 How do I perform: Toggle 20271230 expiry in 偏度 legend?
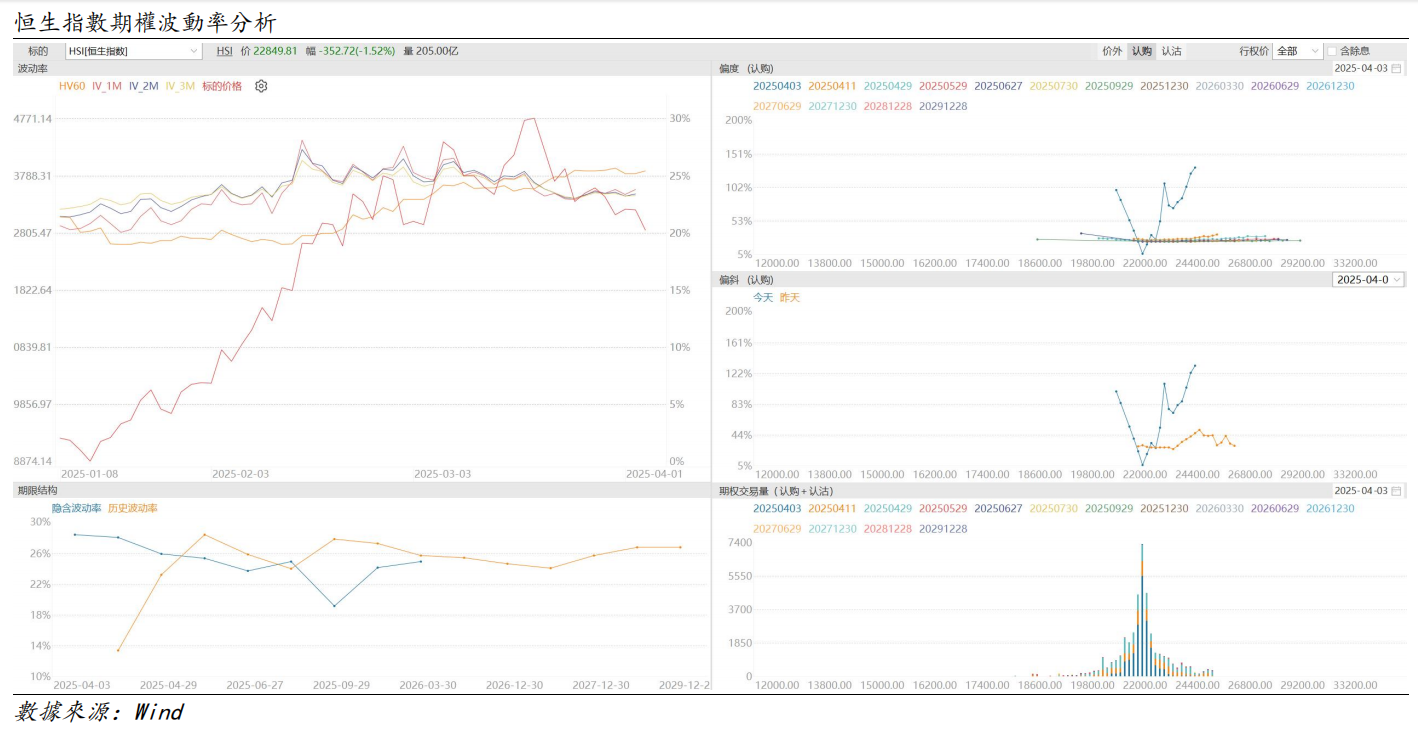(x=833, y=106)
